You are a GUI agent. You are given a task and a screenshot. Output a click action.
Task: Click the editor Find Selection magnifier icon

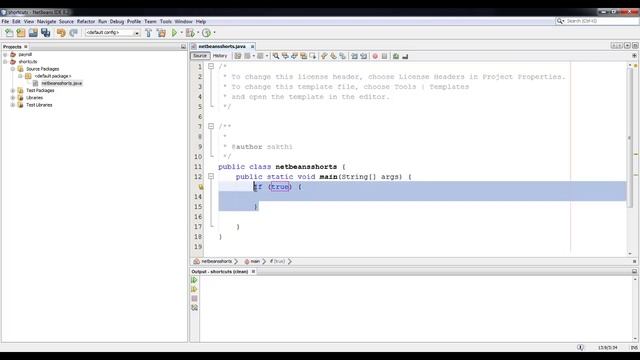pos(276,56)
